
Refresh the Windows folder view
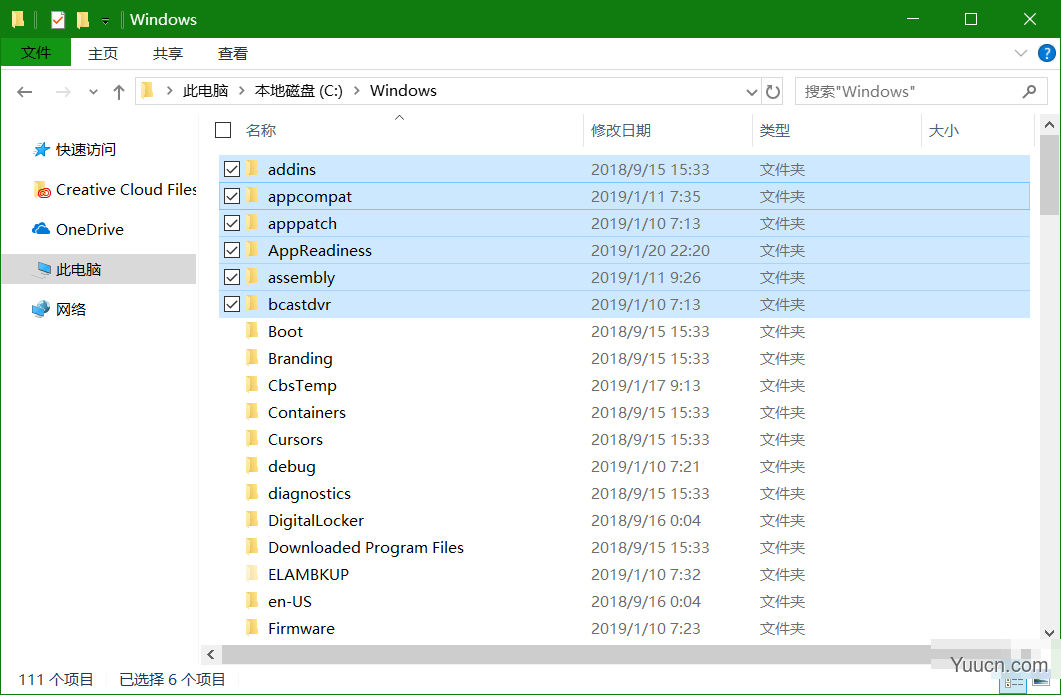click(x=773, y=91)
